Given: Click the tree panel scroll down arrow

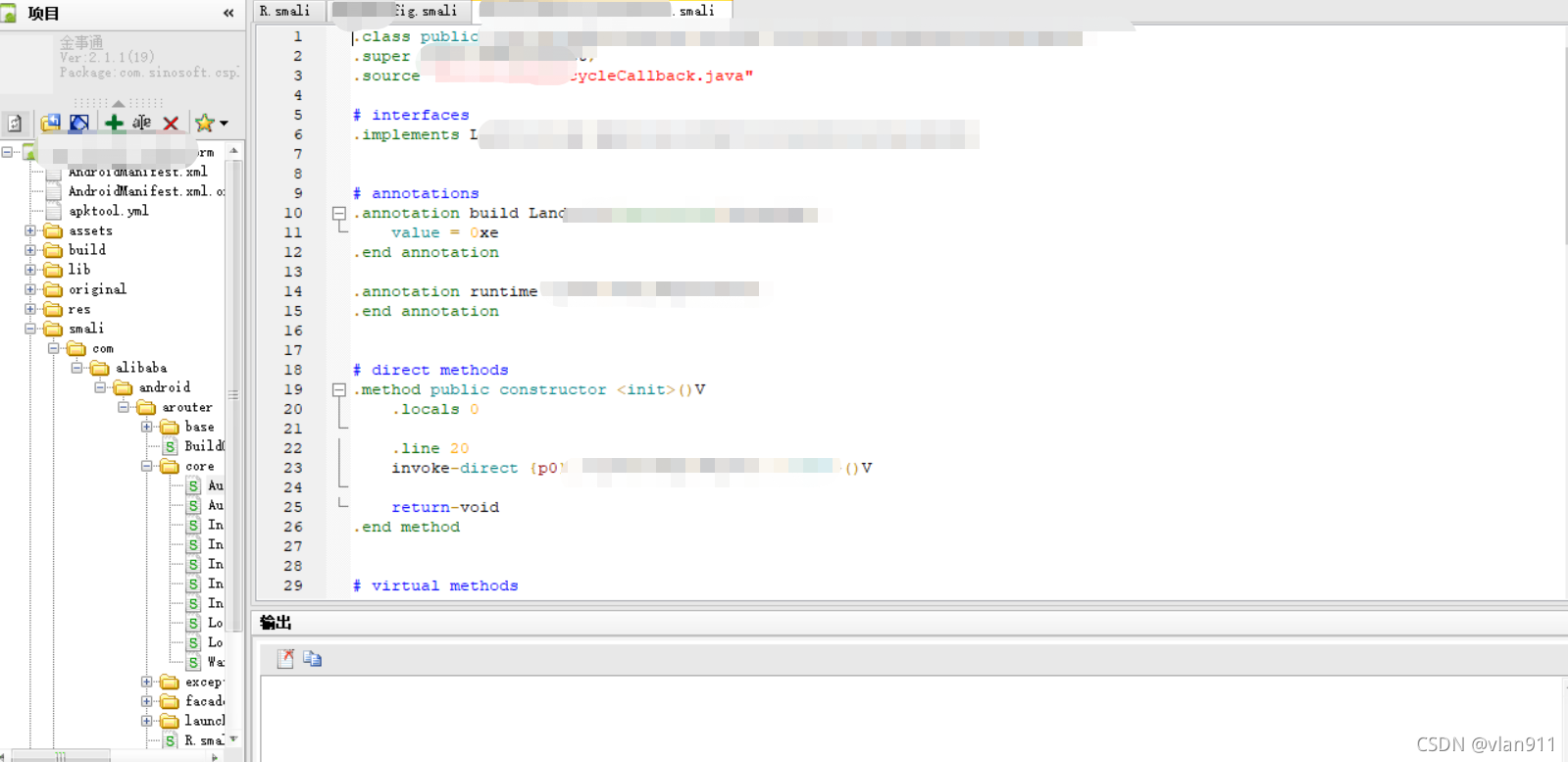Looking at the screenshot, I should (x=233, y=738).
